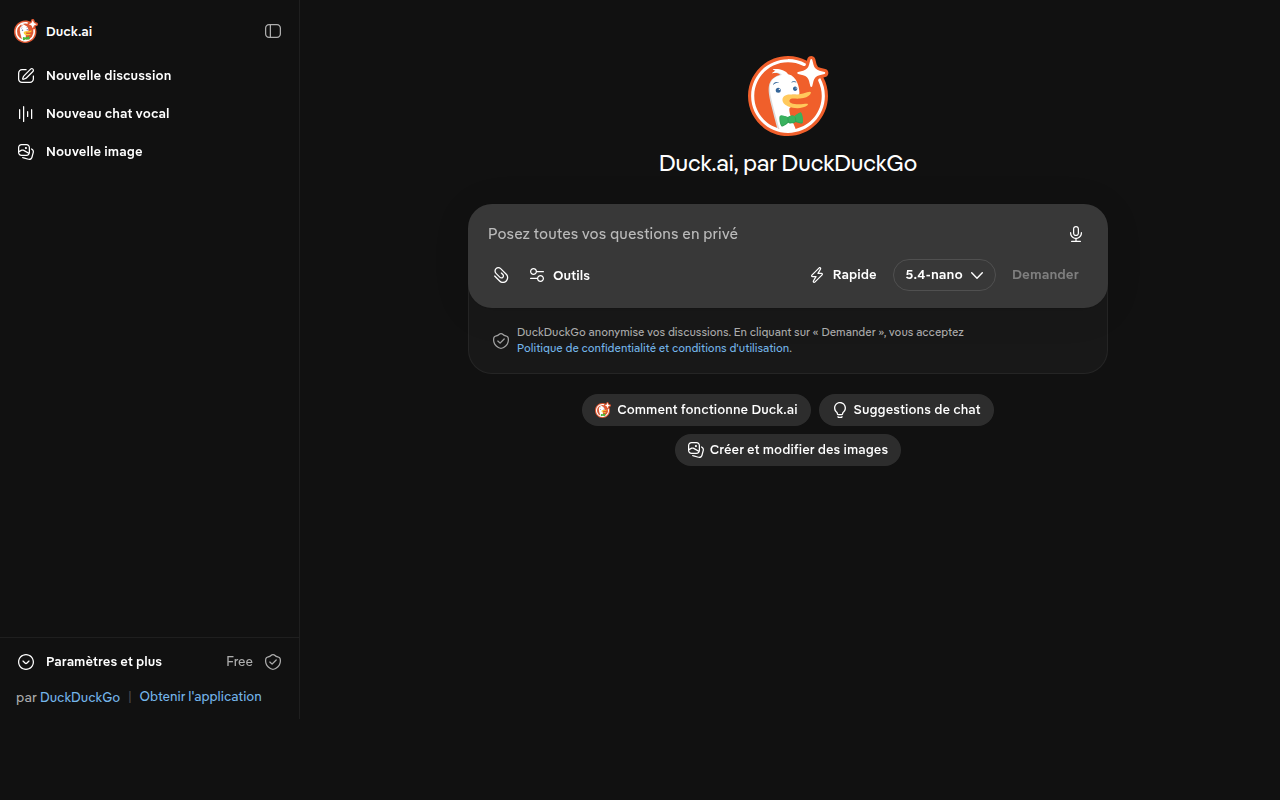Viewport: 1280px width, 800px height.
Task: Click the 'Comment fonctionne Duck.ai' chip
Action: [x=696, y=410]
